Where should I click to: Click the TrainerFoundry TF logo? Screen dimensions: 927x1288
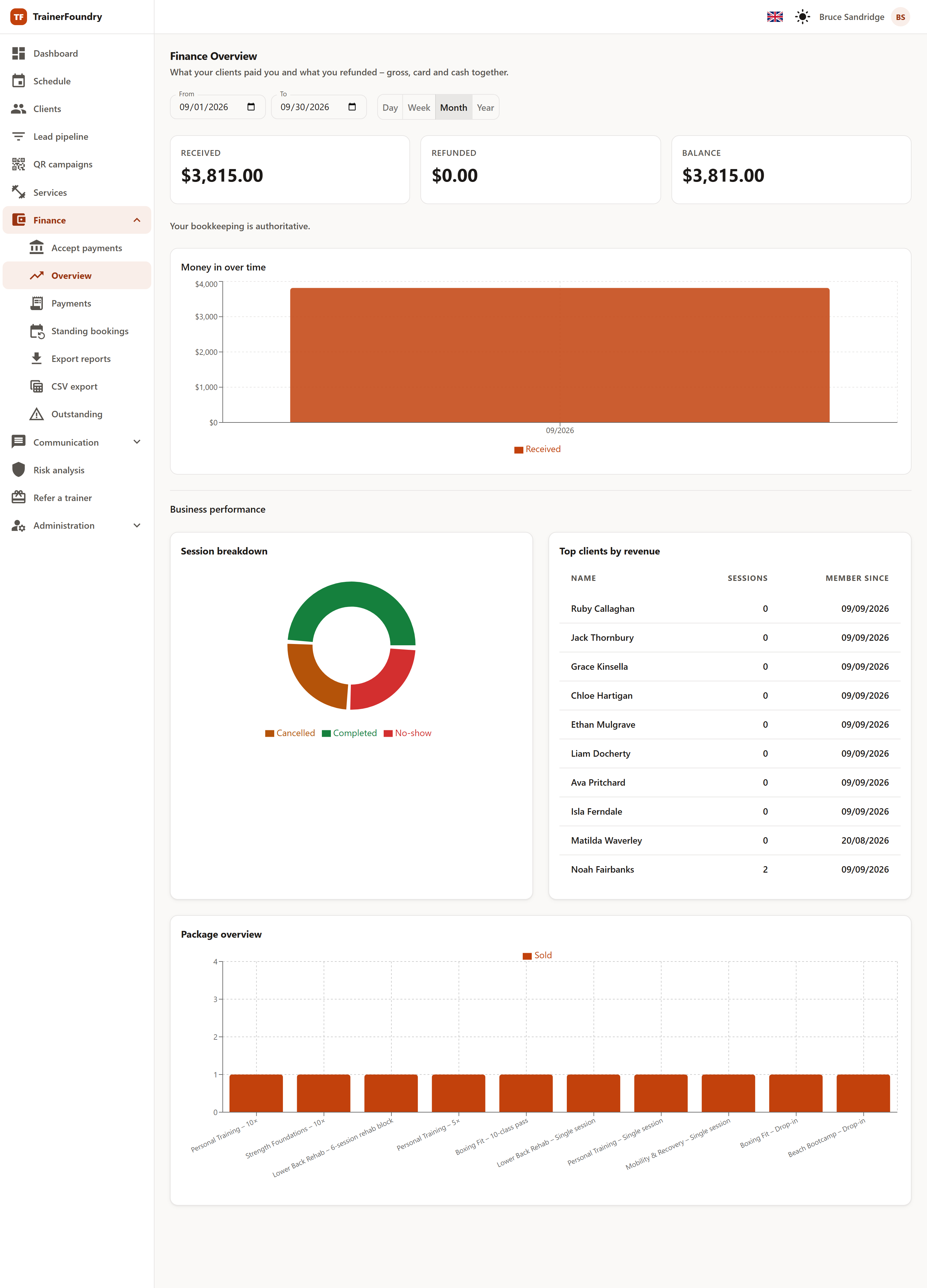pyautogui.click(x=19, y=17)
